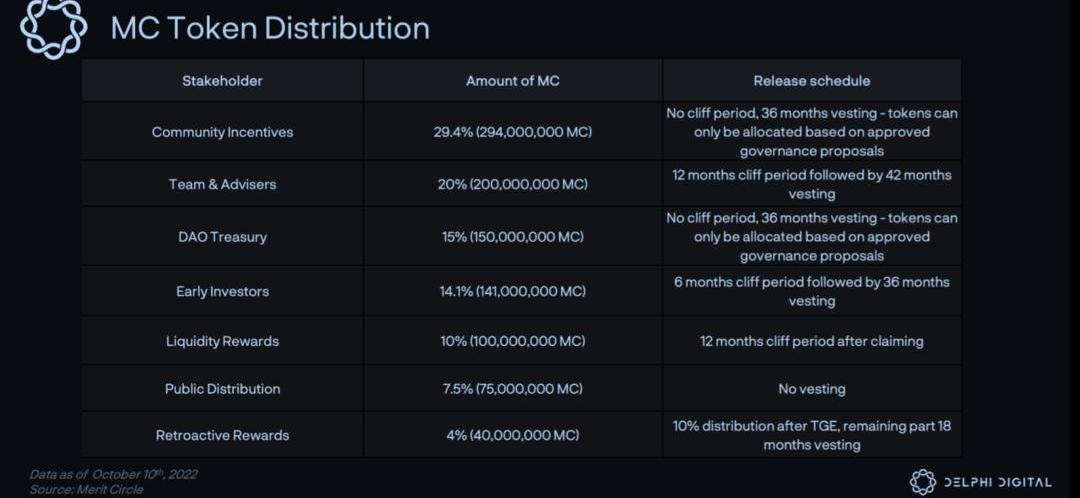Click the 29.4% (294,000,000 MC) amount cell

pyautogui.click(x=513, y=132)
